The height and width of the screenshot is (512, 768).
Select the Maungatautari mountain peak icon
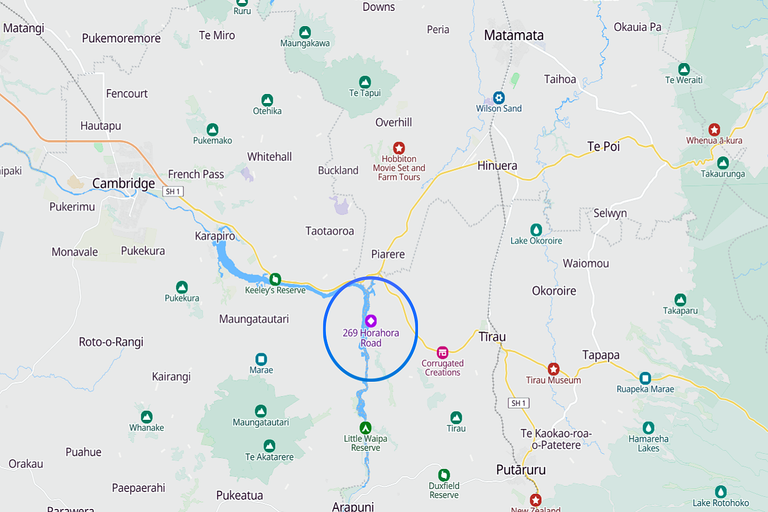[261, 411]
